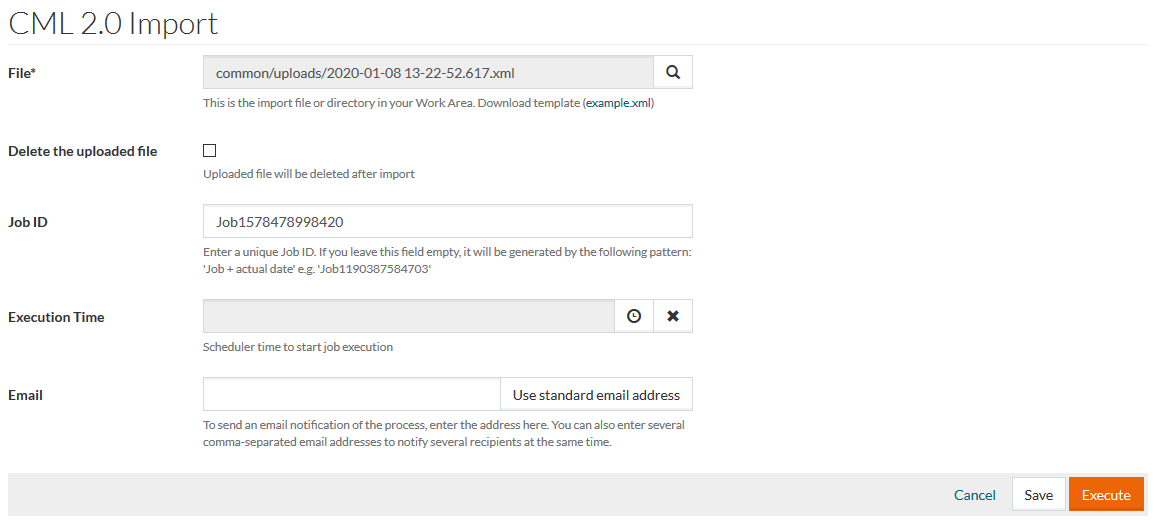Click the File* field label

[22, 72]
